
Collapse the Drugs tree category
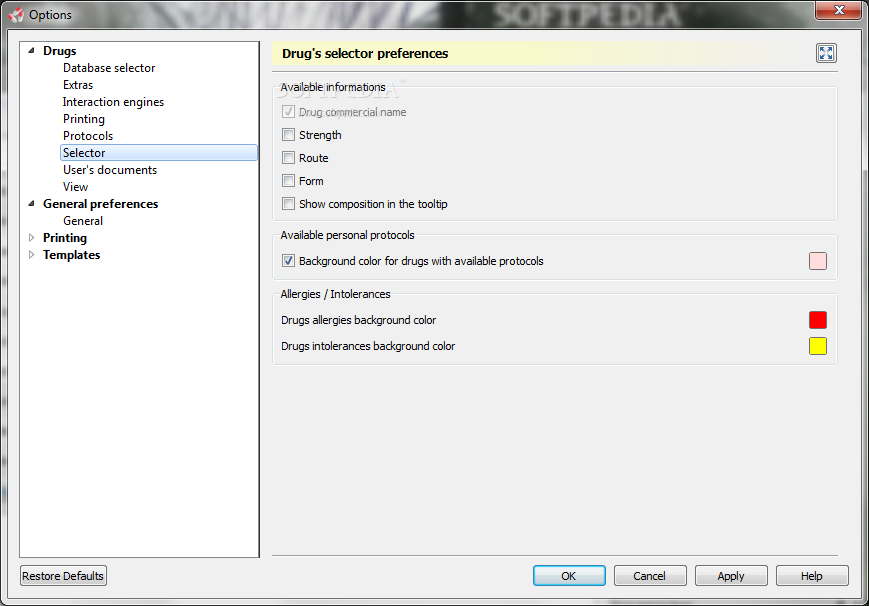coord(32,50)
